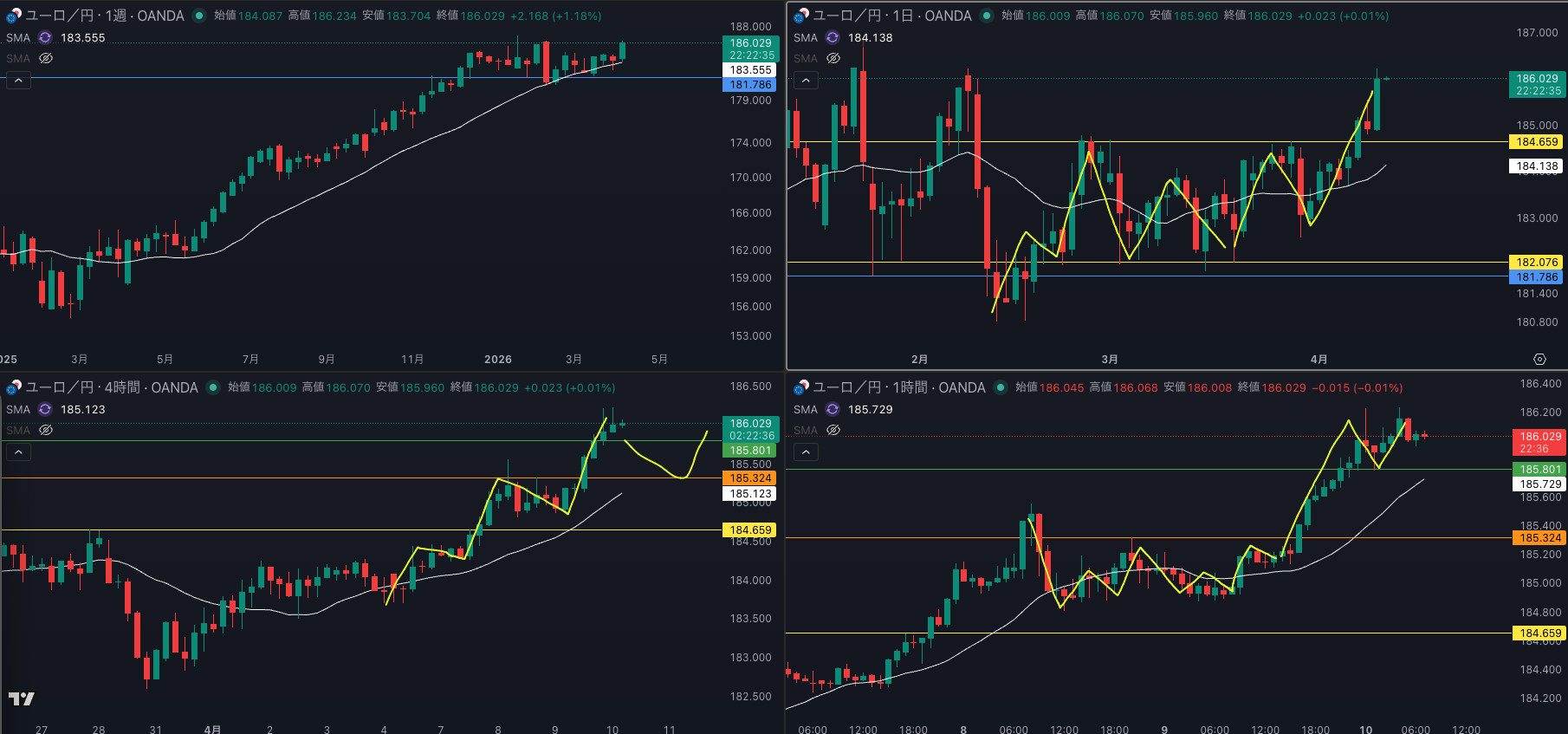
Task: Click the EUR/JPY flag icon on 4-hour chart
Action: (13, 387)
